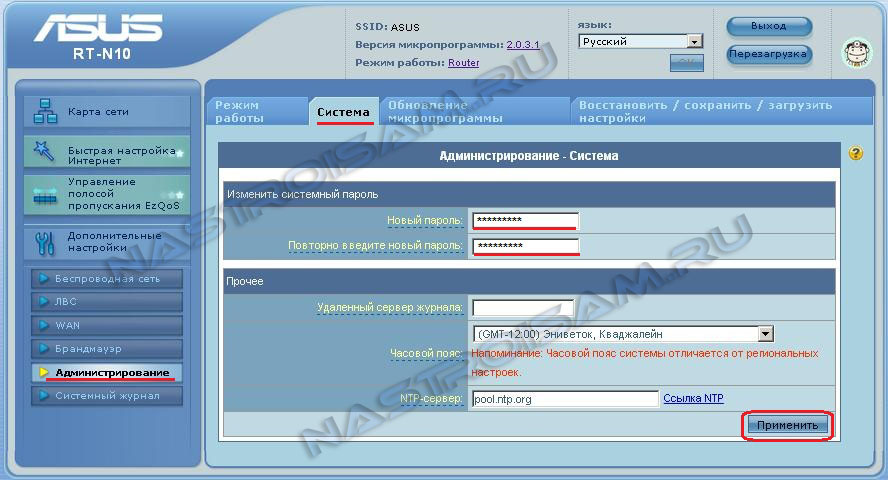Click the ASUS logo

(x=97, y=30)
